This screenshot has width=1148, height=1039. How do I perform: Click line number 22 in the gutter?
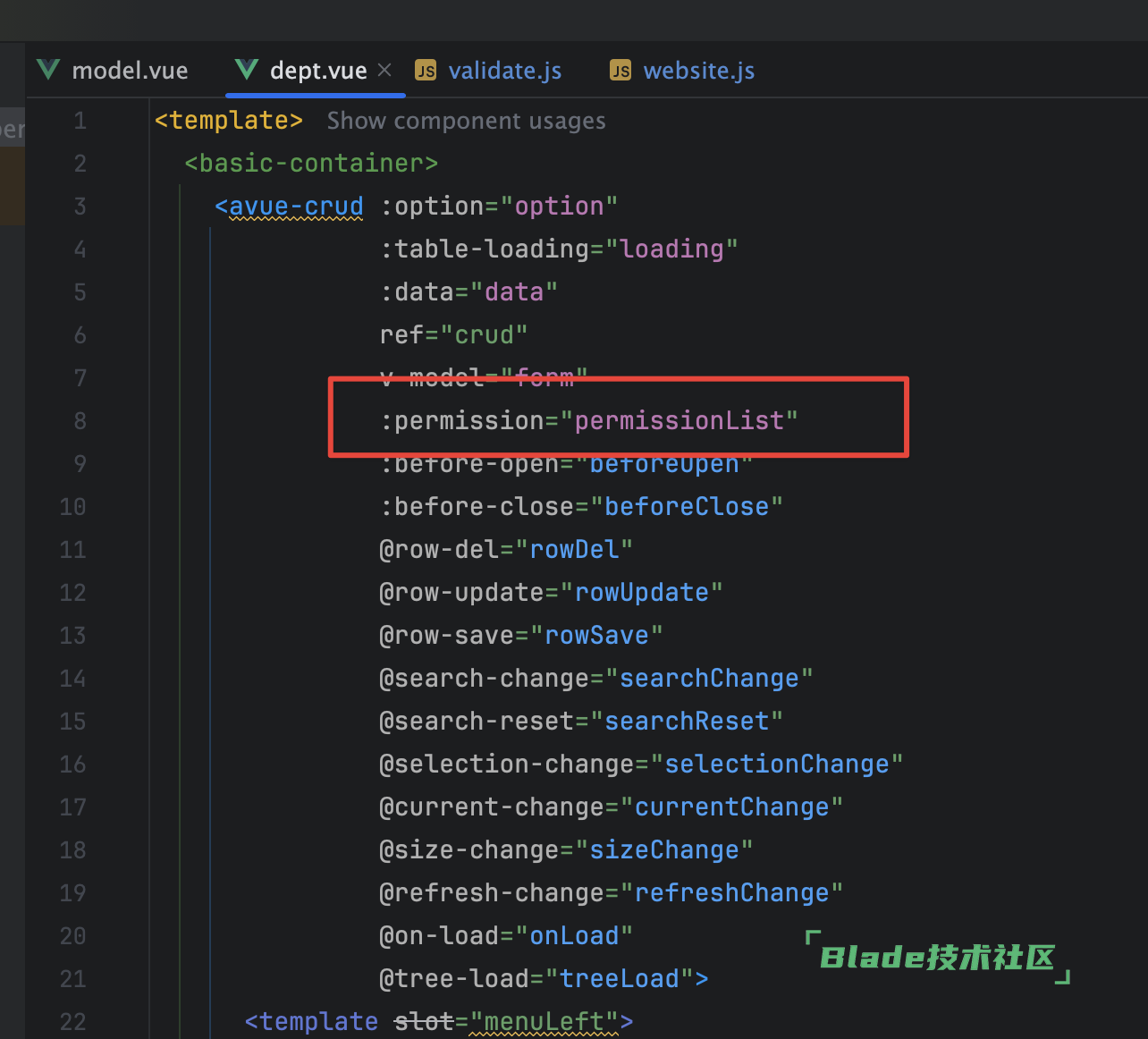(72, 1022)
